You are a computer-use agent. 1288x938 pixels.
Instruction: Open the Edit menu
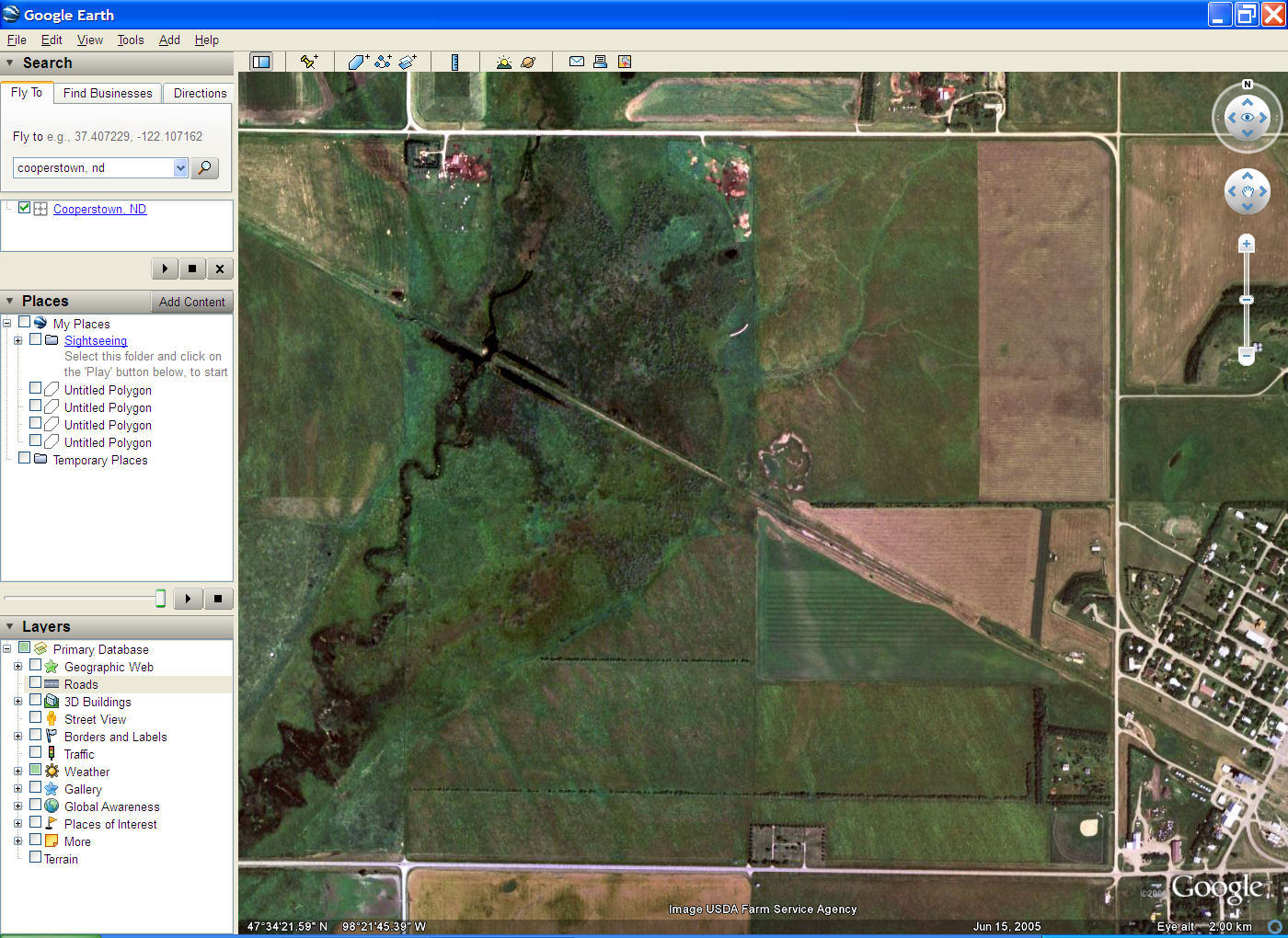(x=52, y=40)
